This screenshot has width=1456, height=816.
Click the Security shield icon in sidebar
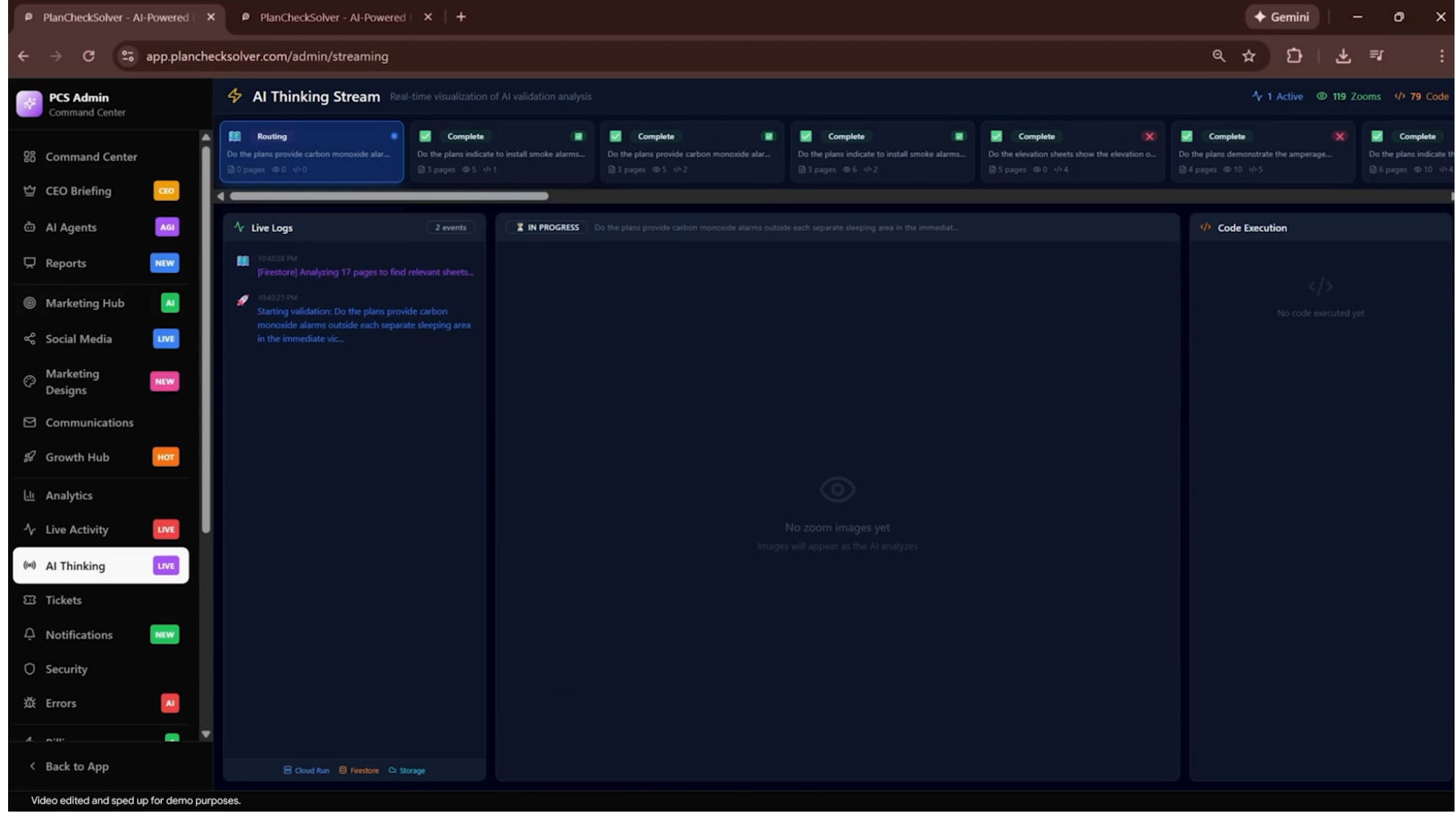click(29, 669)
